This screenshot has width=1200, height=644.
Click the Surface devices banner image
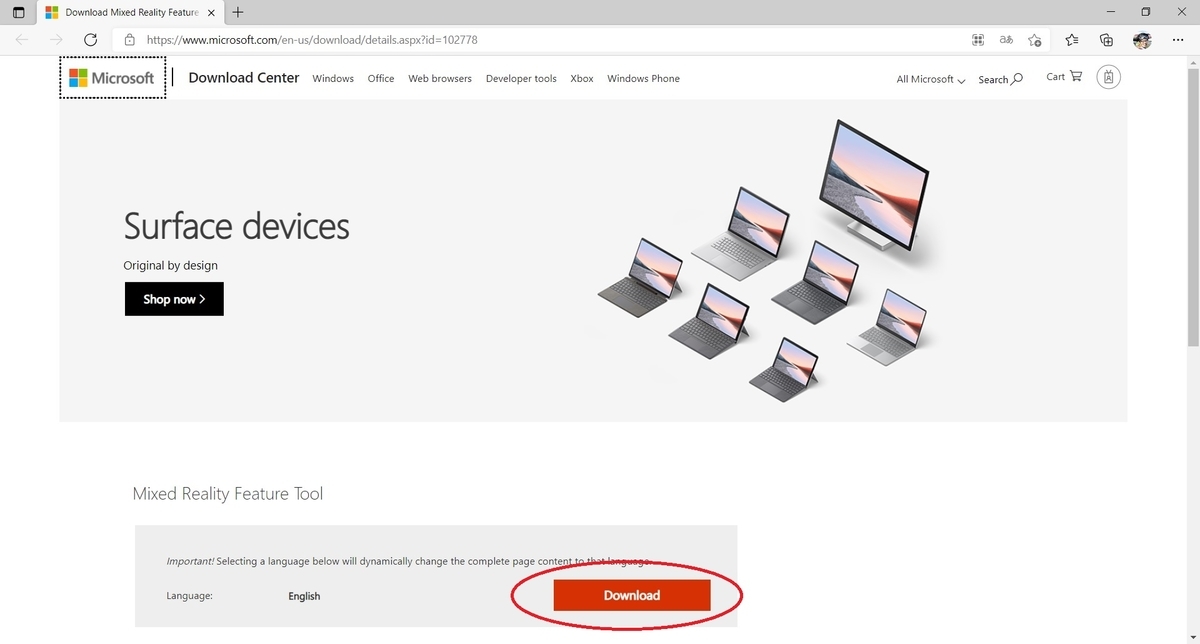point(593,260)
